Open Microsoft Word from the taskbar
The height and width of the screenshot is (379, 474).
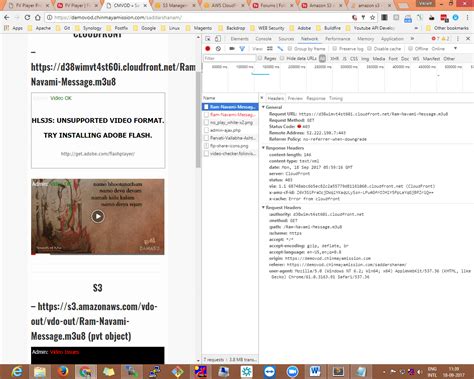point(315,371)
